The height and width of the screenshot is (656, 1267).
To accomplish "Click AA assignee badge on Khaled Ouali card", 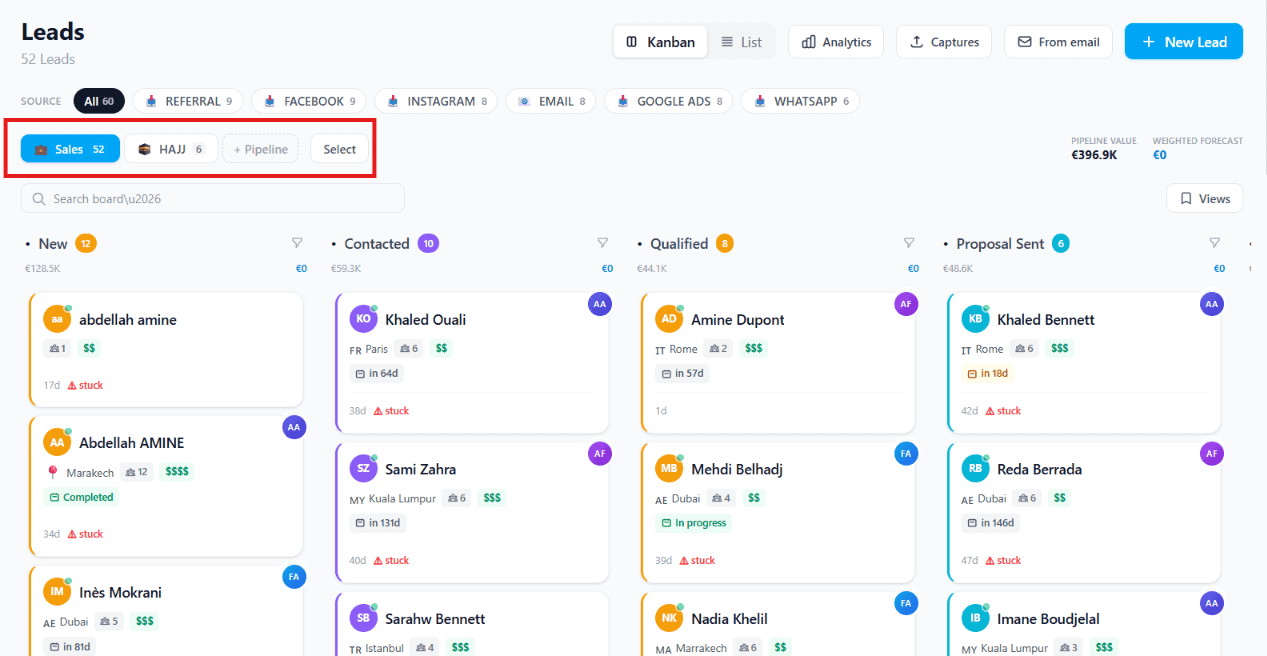I will pos(600,304).
